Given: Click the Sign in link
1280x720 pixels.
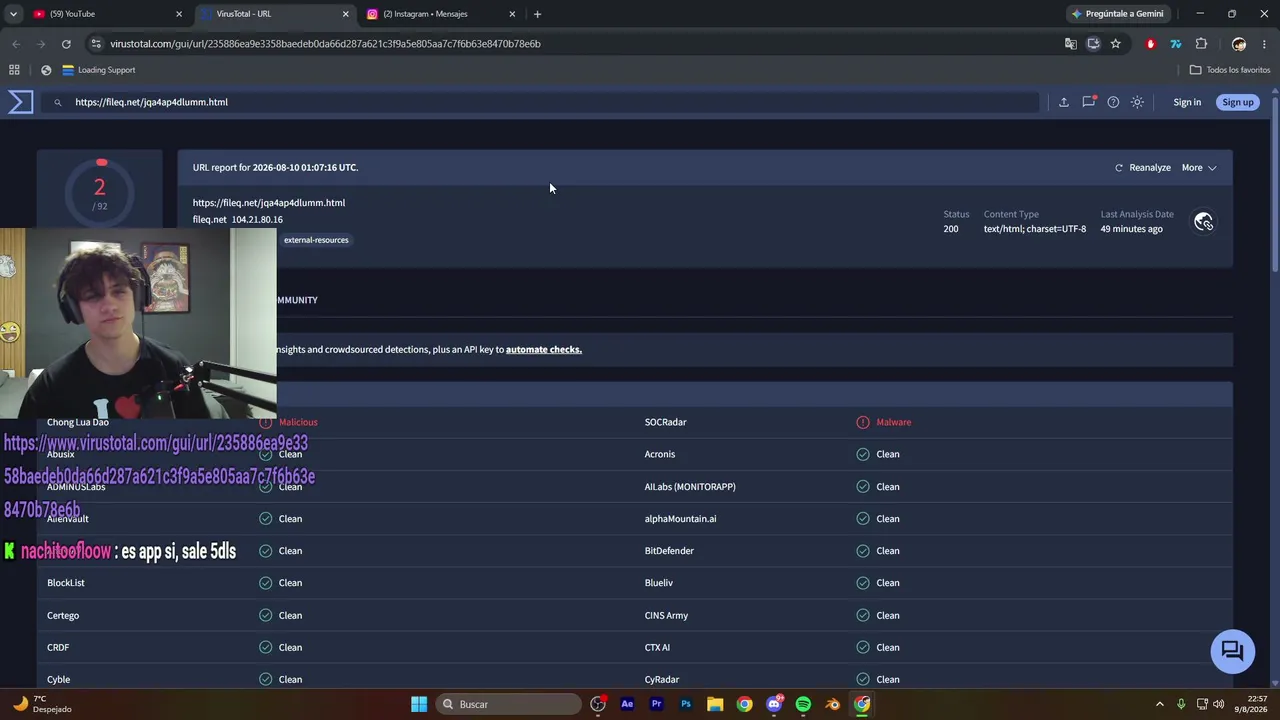Looking at the screenshot, I should tap(1187, 102).
